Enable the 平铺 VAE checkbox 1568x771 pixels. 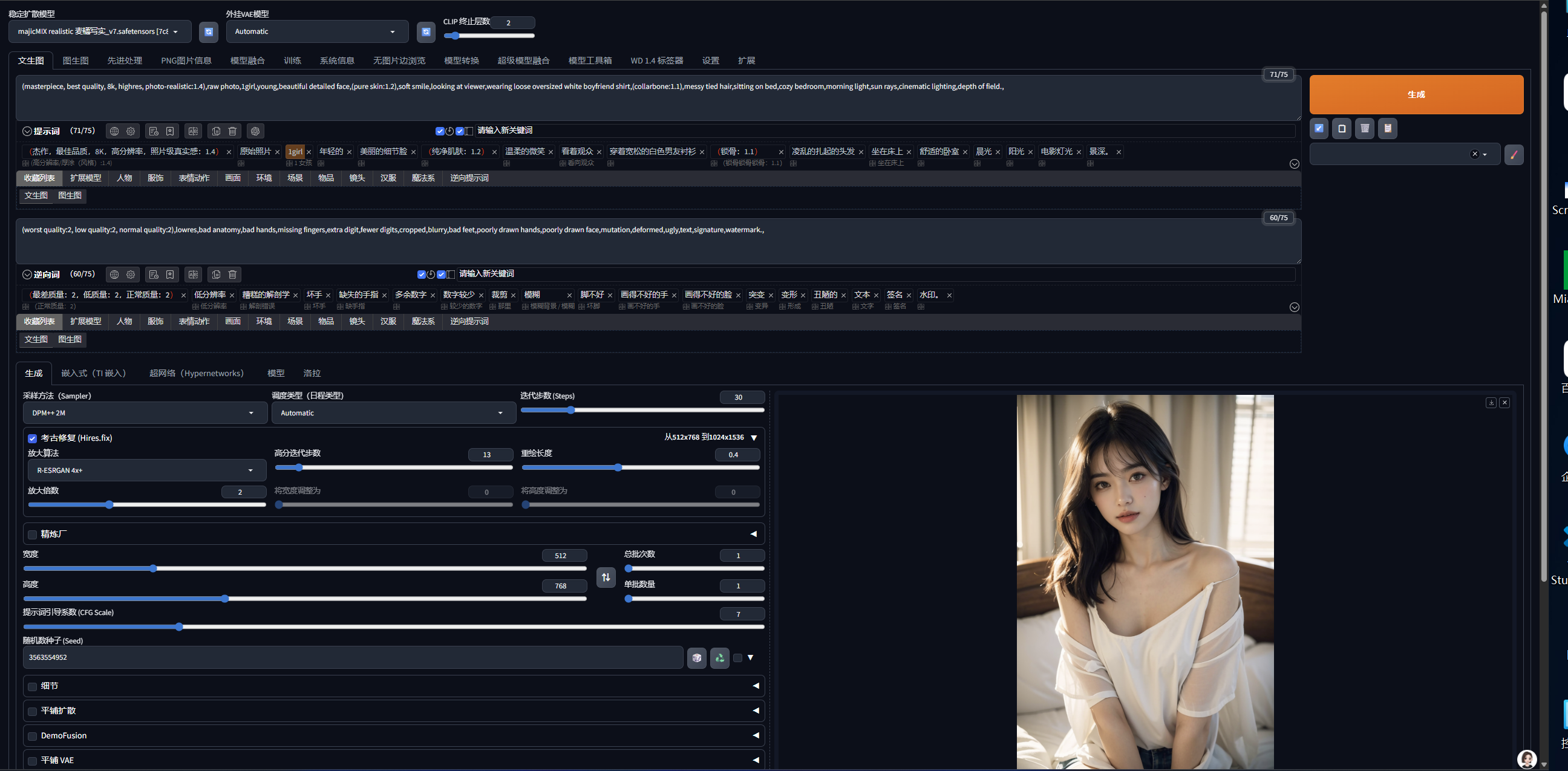tap(32, 761)
